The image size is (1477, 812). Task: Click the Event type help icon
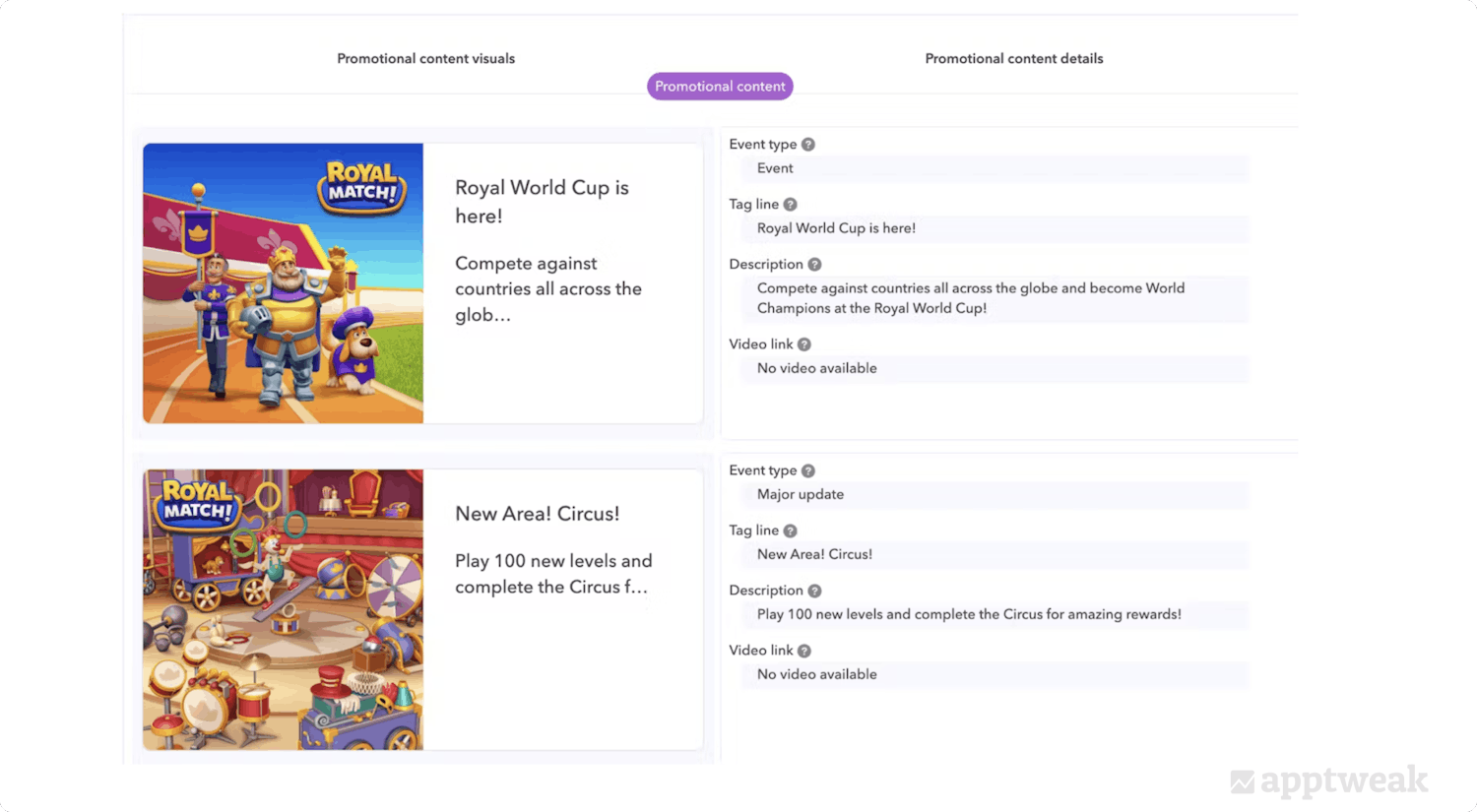[x=807, y=144]
